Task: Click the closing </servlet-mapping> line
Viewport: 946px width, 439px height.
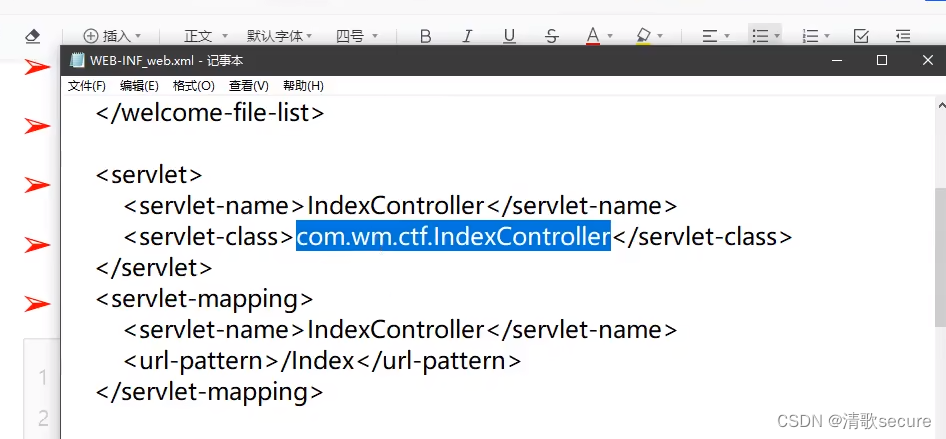Action: pyautogui.click(x=210, y=392)
